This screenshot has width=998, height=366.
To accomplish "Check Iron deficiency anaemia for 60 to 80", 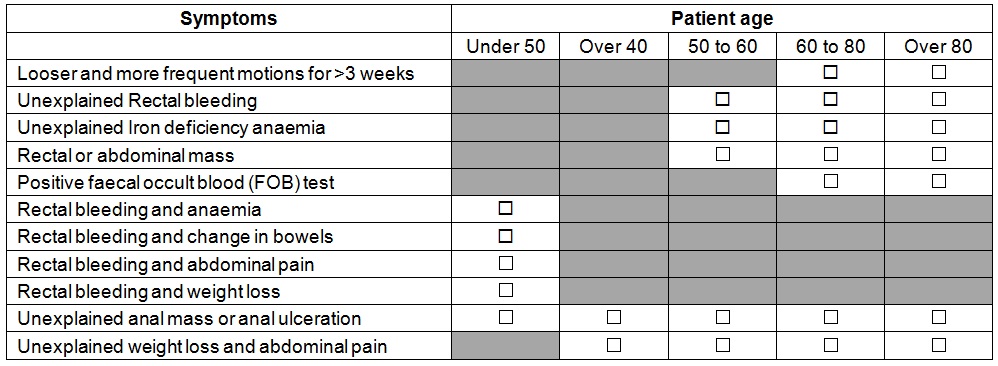I will click(x=830, y=127).
